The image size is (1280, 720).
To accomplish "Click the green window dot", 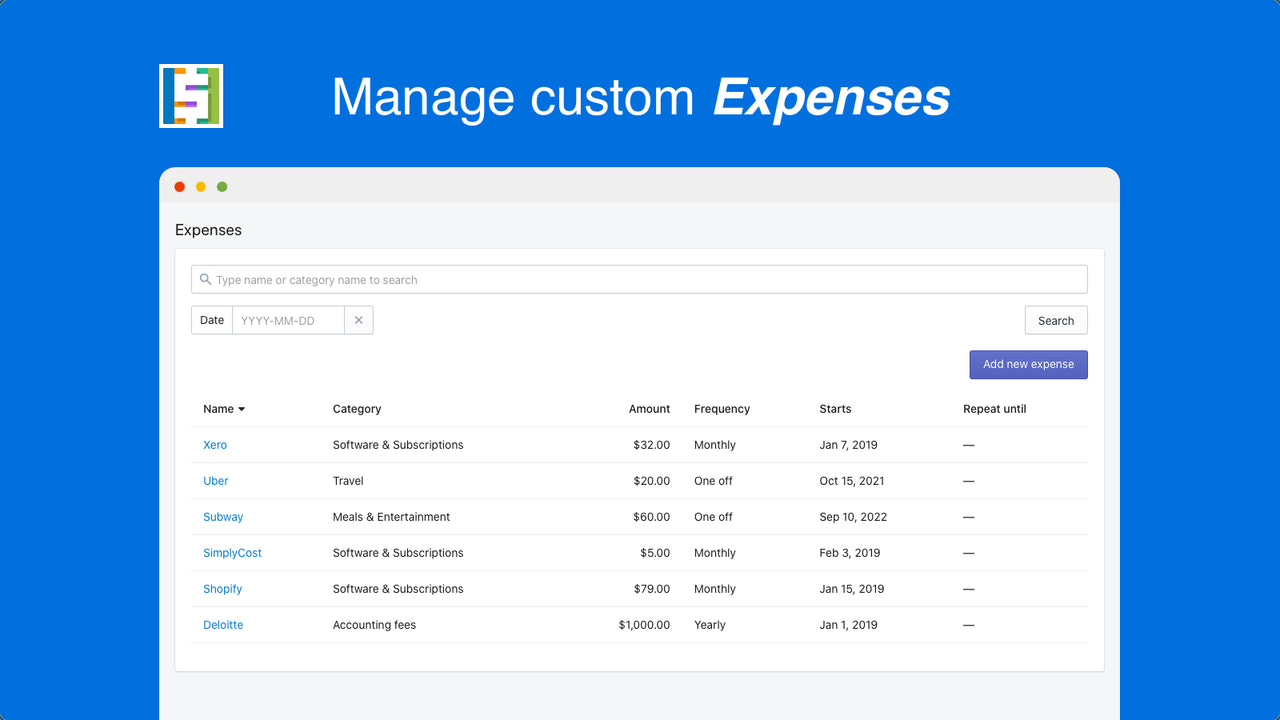I will click(221, 186).
